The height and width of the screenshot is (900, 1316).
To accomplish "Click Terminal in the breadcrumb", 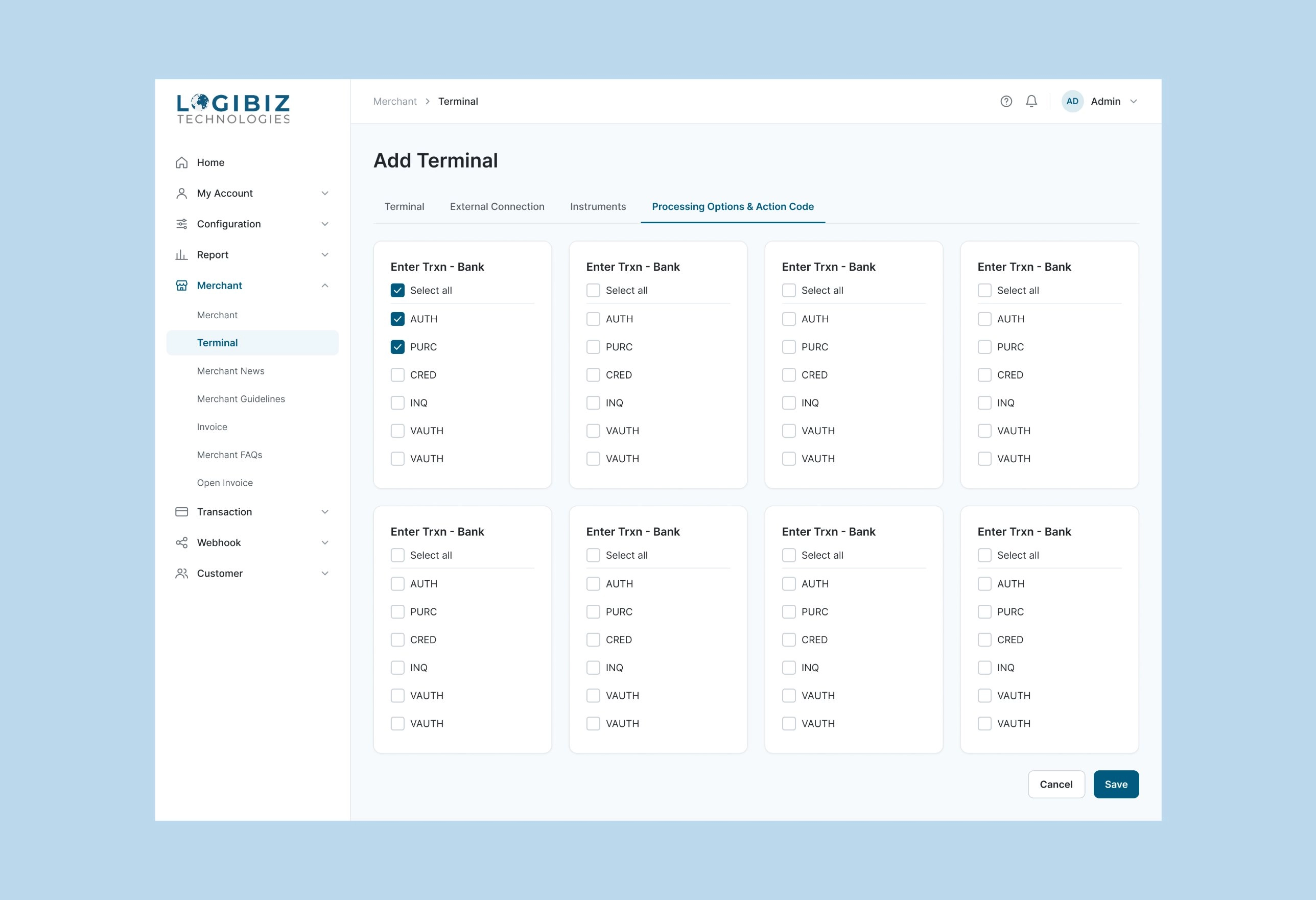I will coord(458,101).
